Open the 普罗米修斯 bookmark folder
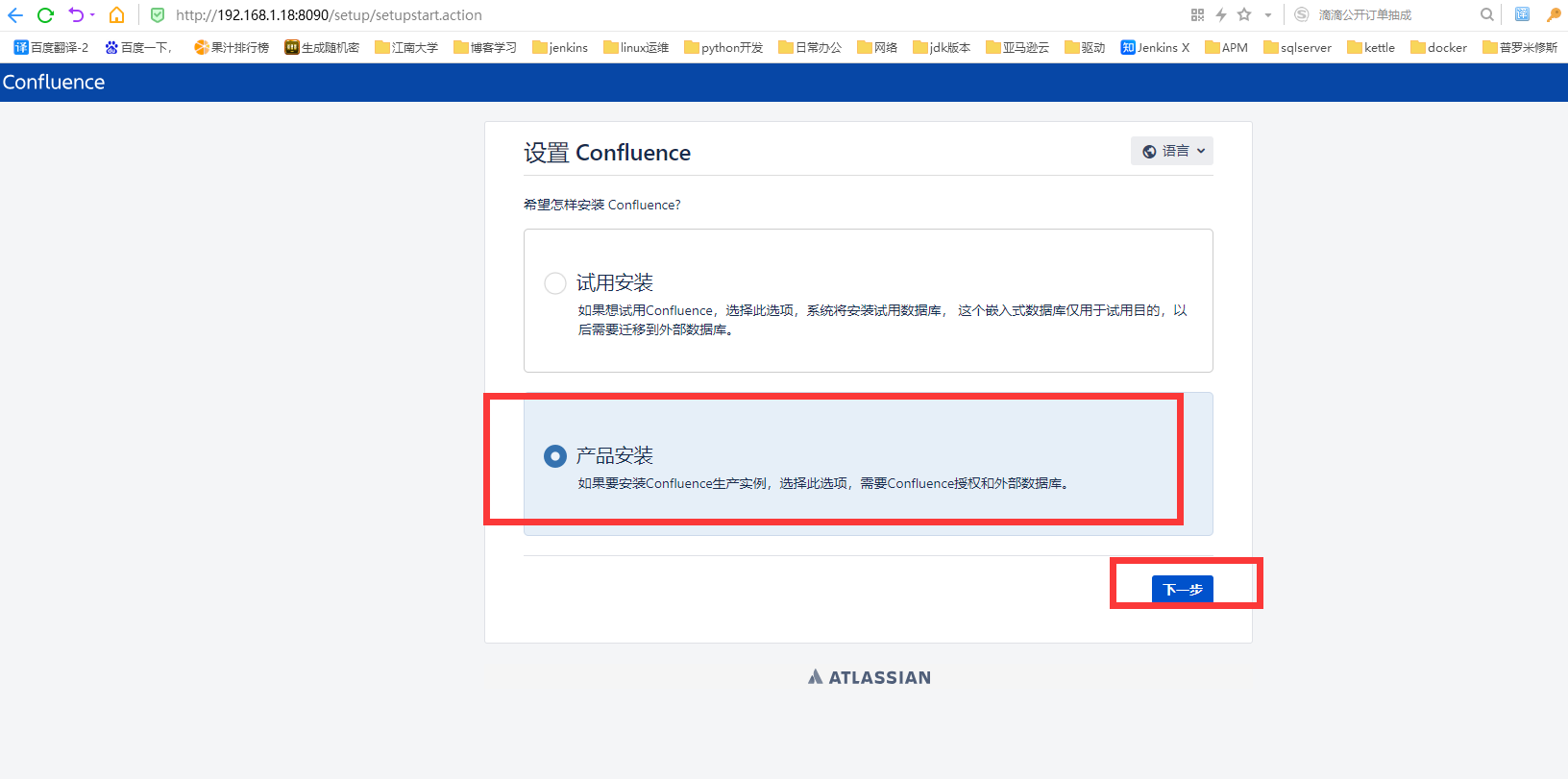Screen dimensions: 1568x779 pyautogui.click(x=1520, y=47)
